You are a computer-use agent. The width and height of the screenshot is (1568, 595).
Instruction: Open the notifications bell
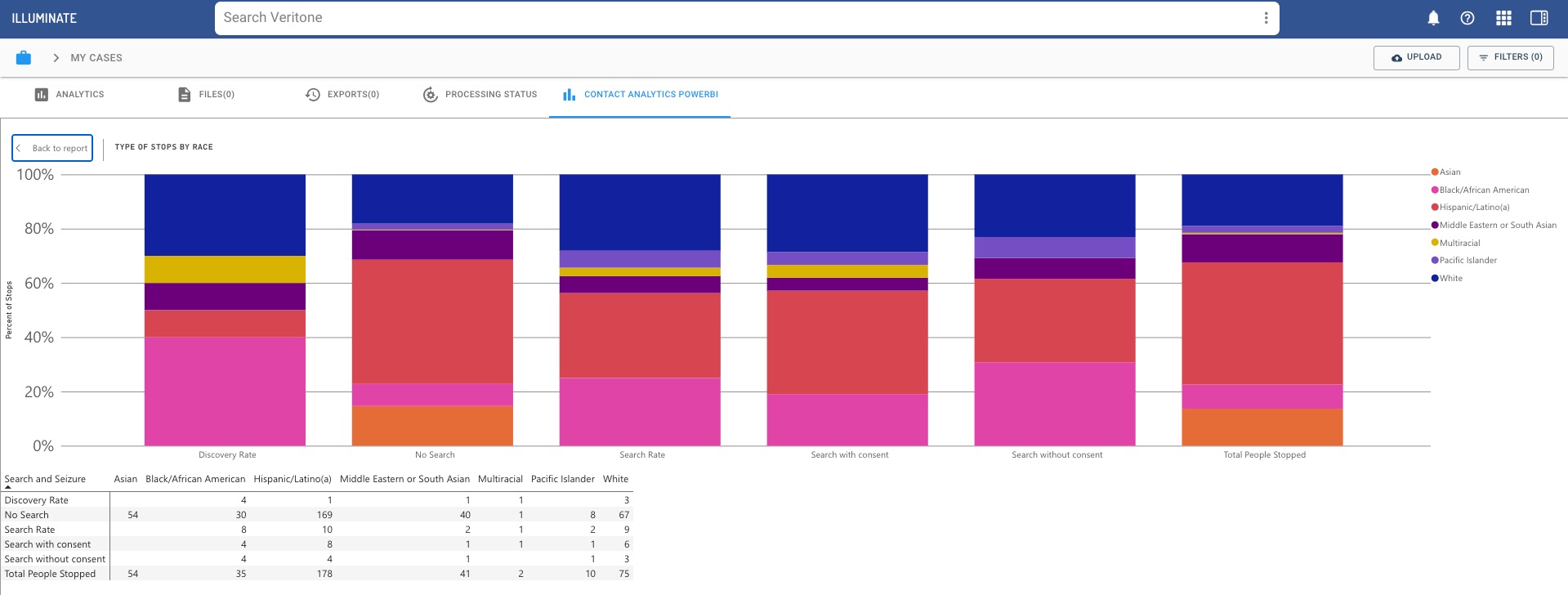[x=1433, y=18]
